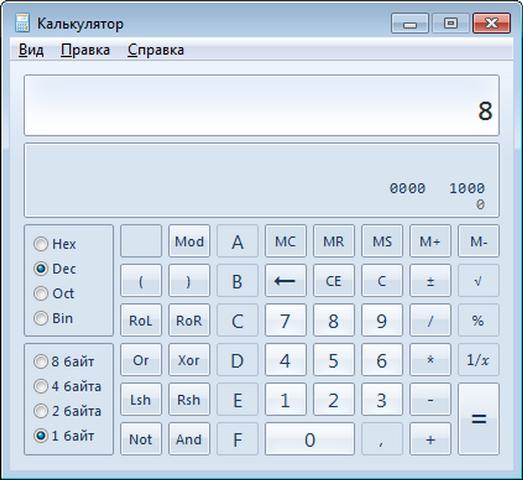Click the square root button
This screenshot has width=523, height=480.
(x=479, y=281)
